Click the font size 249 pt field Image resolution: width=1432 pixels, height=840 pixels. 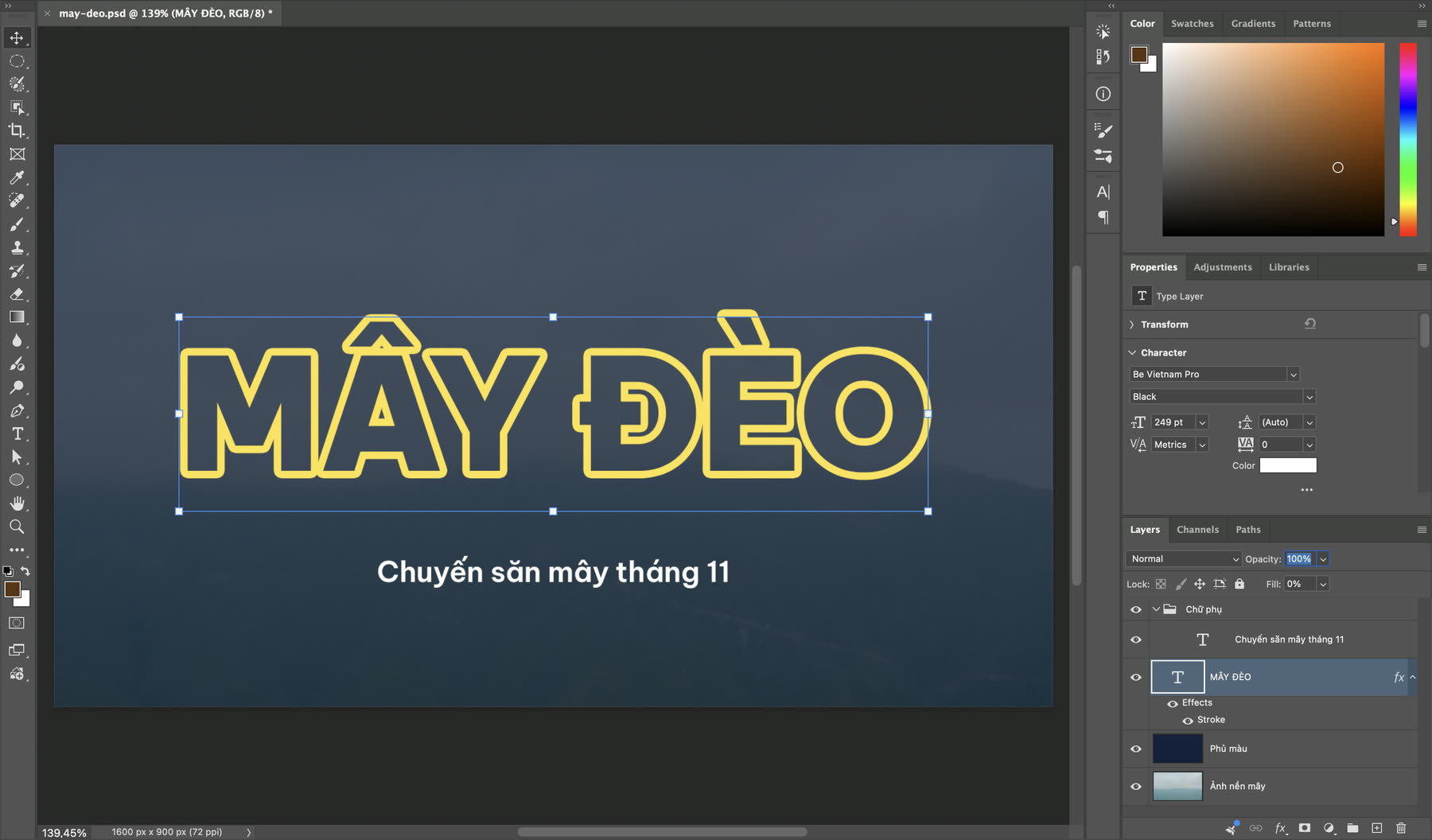coord(1173,422)
